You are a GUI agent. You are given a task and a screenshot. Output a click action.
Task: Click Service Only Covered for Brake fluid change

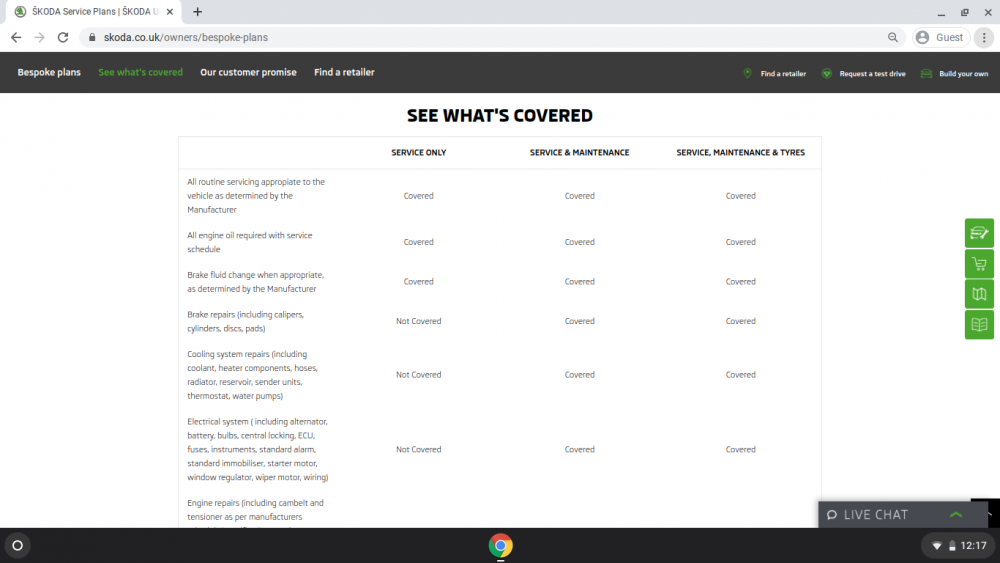[x=418, y=282]
